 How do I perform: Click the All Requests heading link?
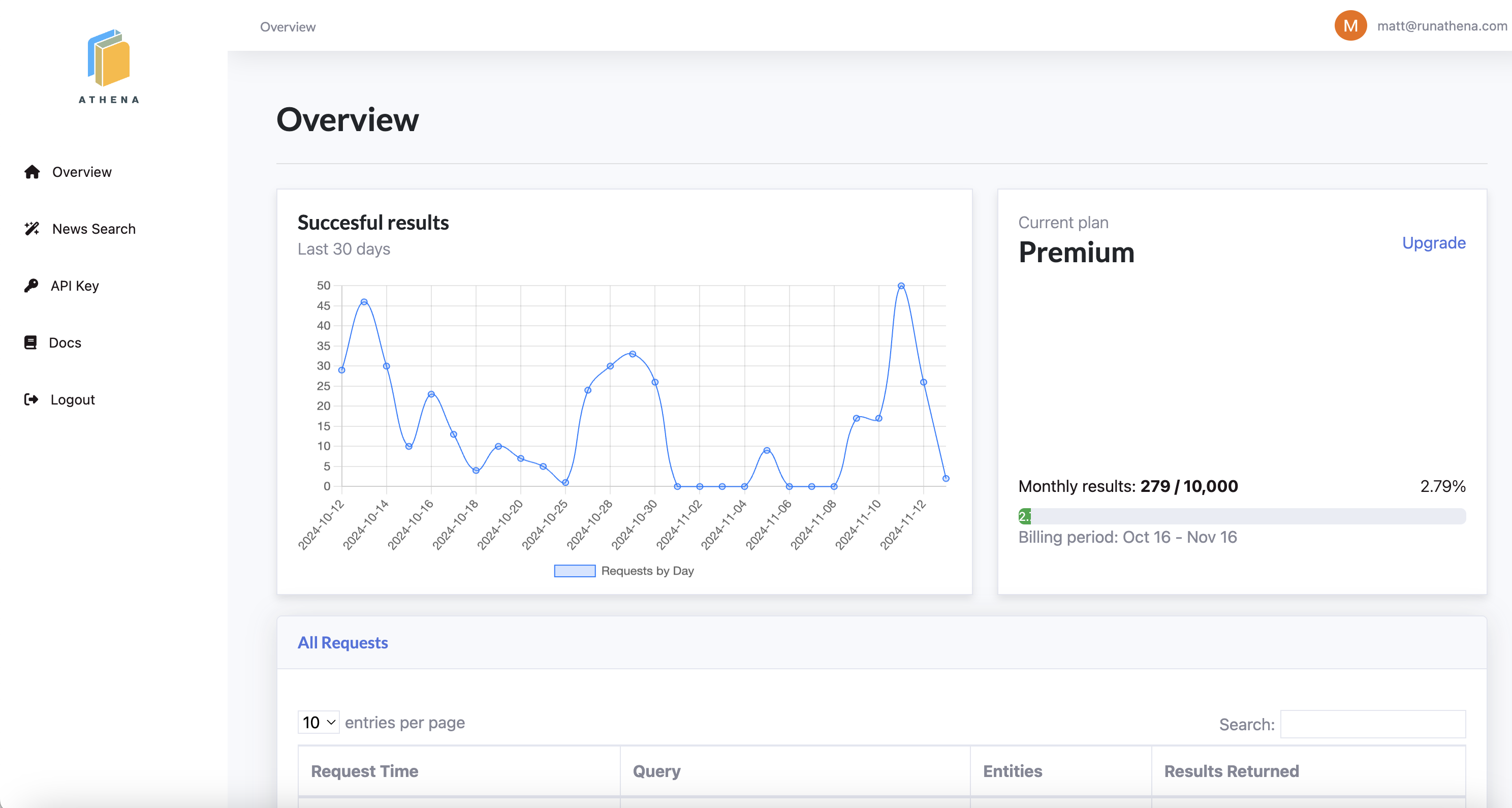(342, 642)
